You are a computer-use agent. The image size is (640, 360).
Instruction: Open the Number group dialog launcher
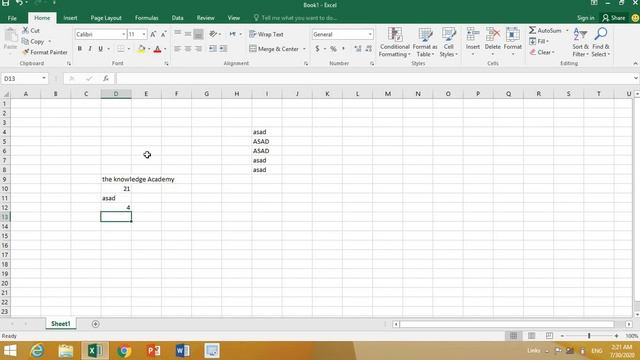pos(372,64)
